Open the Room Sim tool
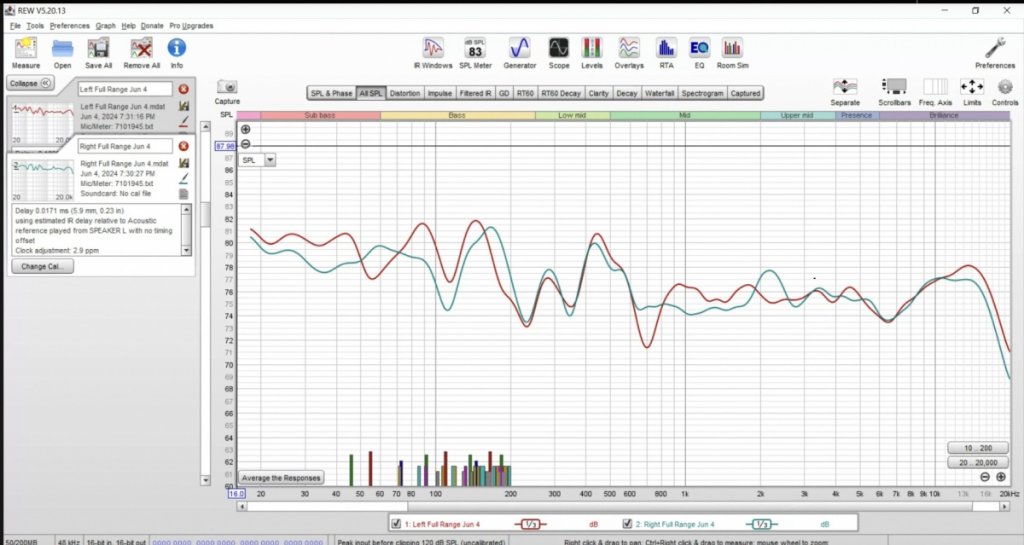 pyautogui.click(x=732, y=53)
